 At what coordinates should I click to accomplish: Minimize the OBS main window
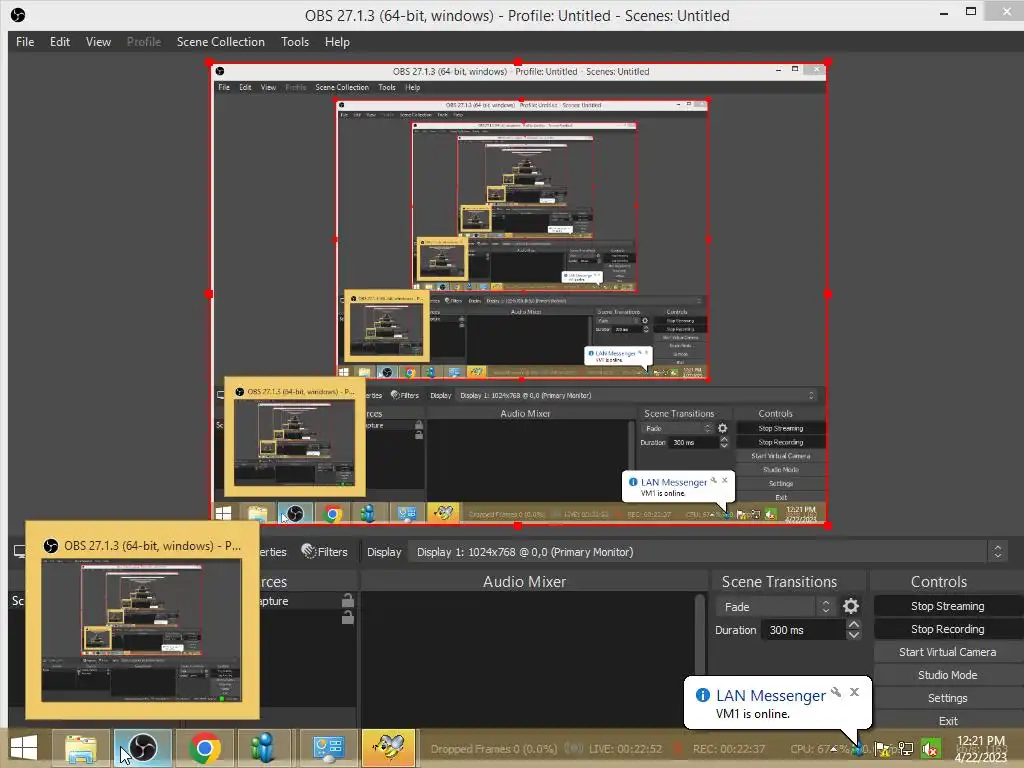944,13
